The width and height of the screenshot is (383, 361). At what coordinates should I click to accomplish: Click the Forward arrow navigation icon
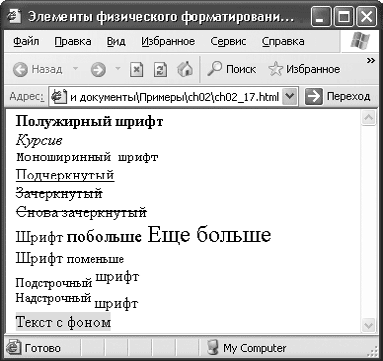(98, 70)
